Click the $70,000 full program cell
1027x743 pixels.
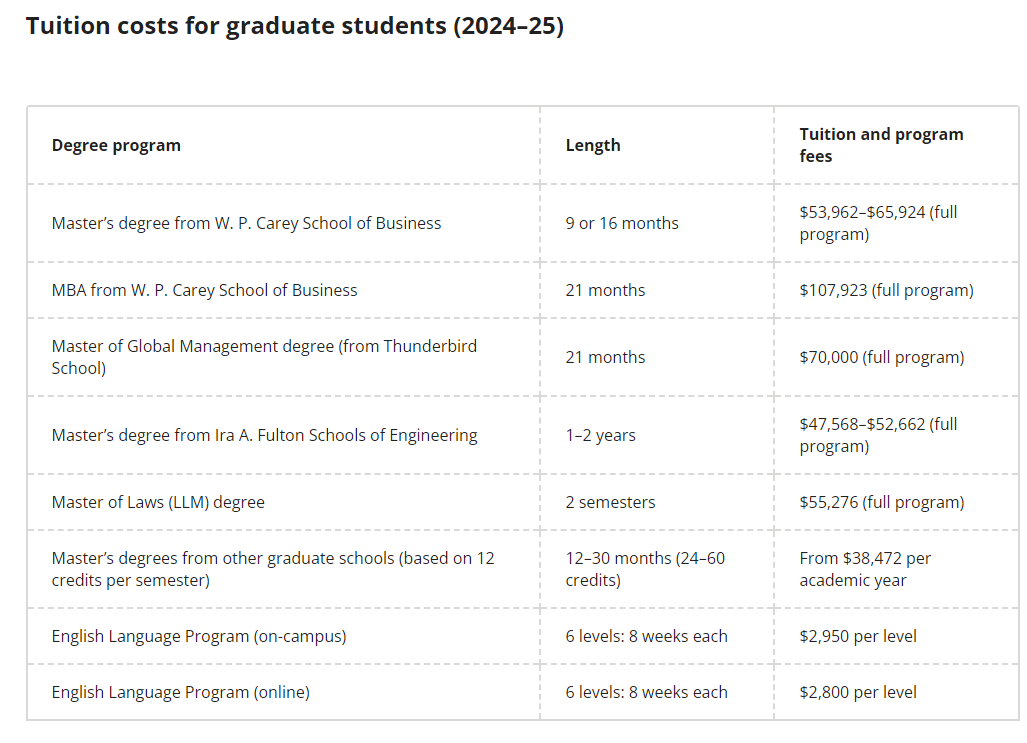[881, 357]
